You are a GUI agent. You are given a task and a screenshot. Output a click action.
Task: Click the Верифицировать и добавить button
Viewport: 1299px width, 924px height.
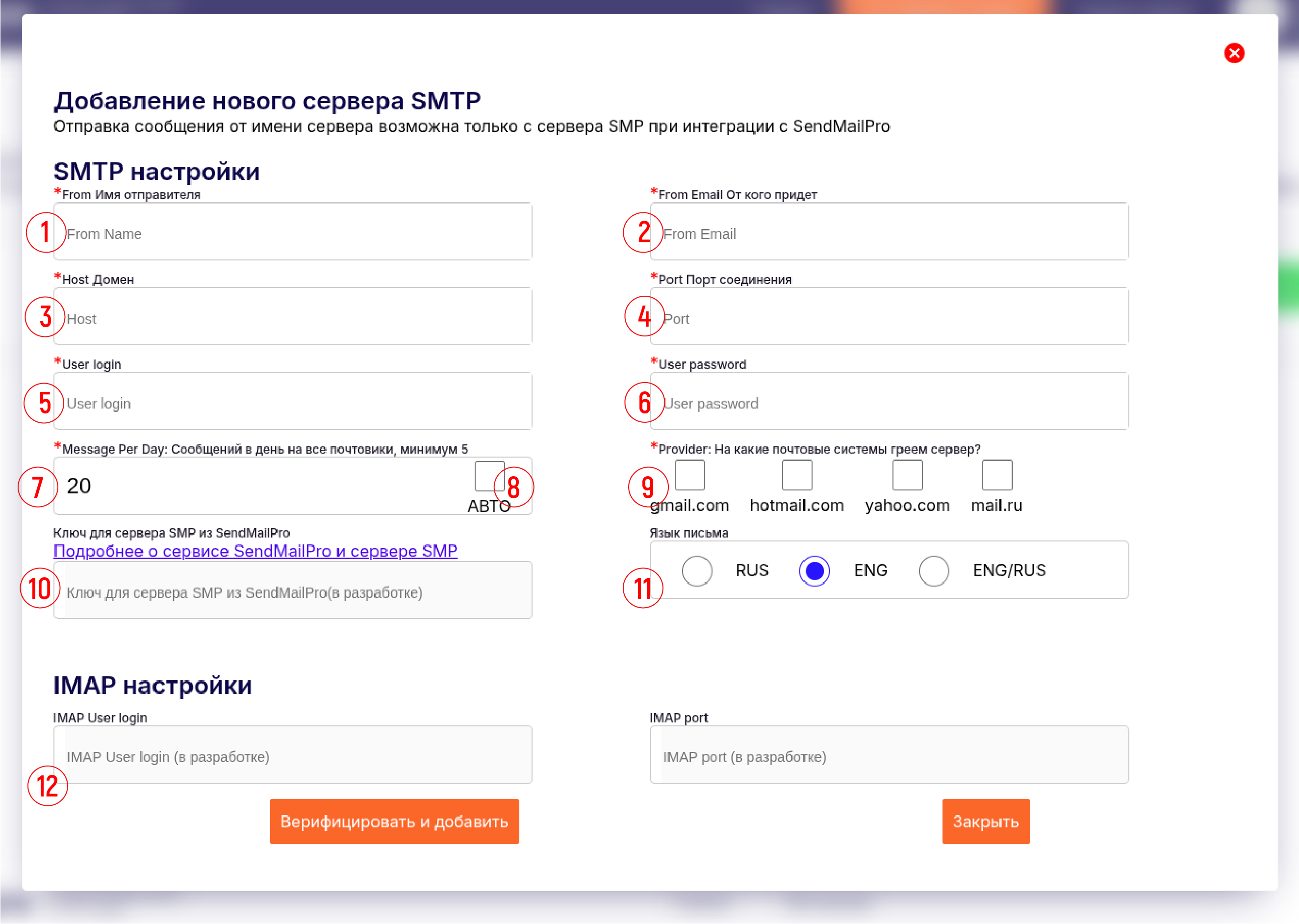394,821
